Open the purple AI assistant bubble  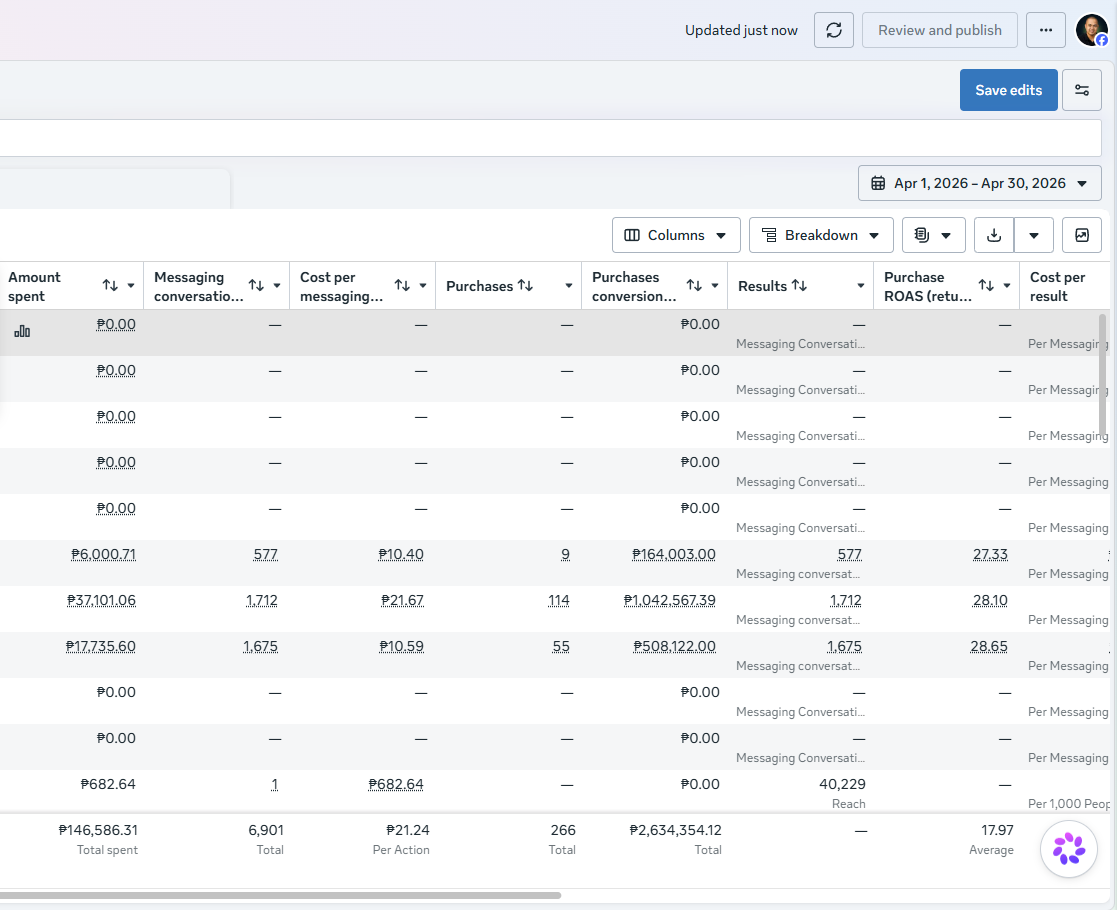pos(1069,849)
